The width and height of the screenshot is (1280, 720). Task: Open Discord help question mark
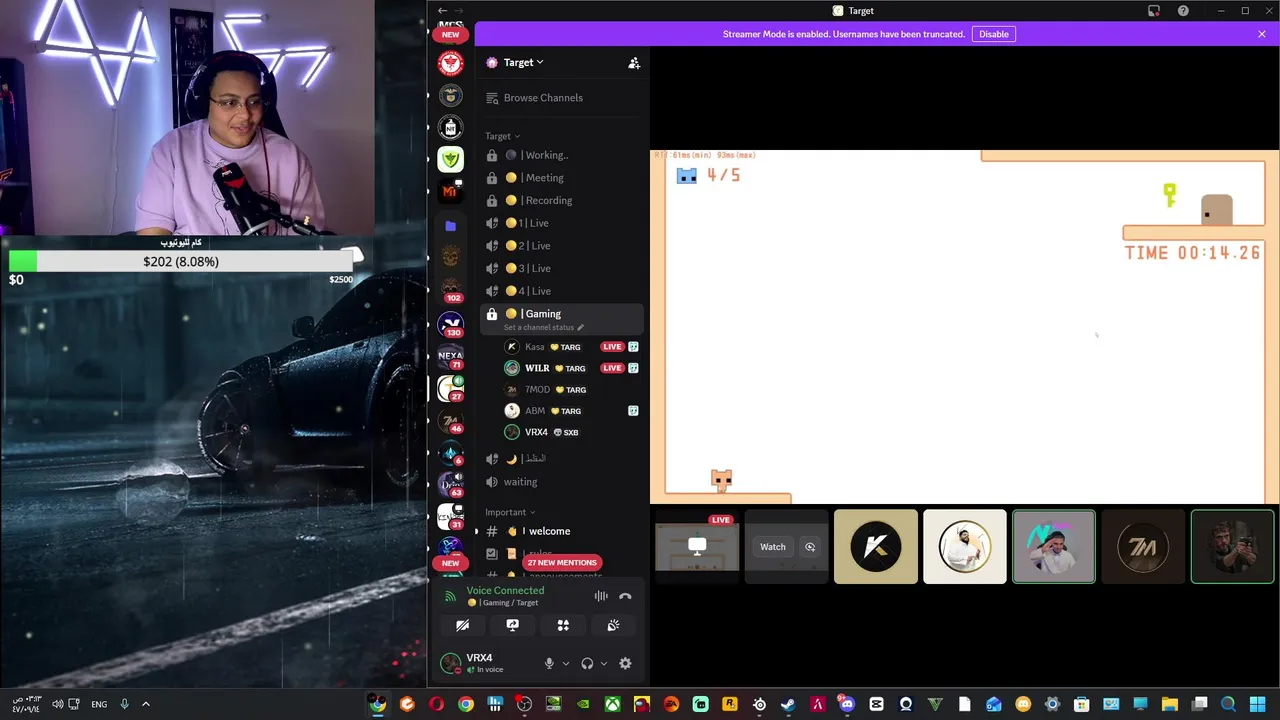1183,11
